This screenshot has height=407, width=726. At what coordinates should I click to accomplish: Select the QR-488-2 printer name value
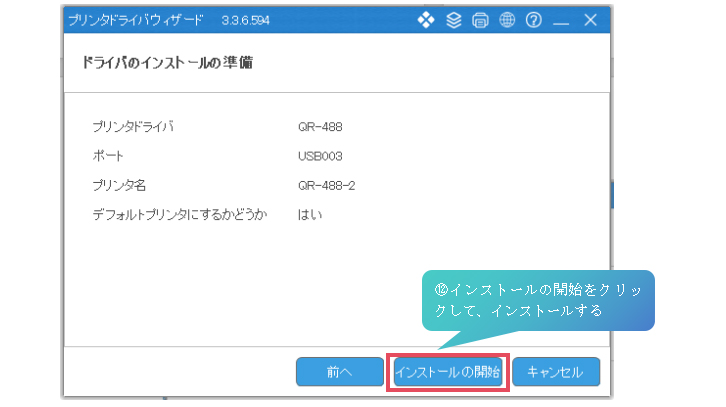(x=326, y=186)
